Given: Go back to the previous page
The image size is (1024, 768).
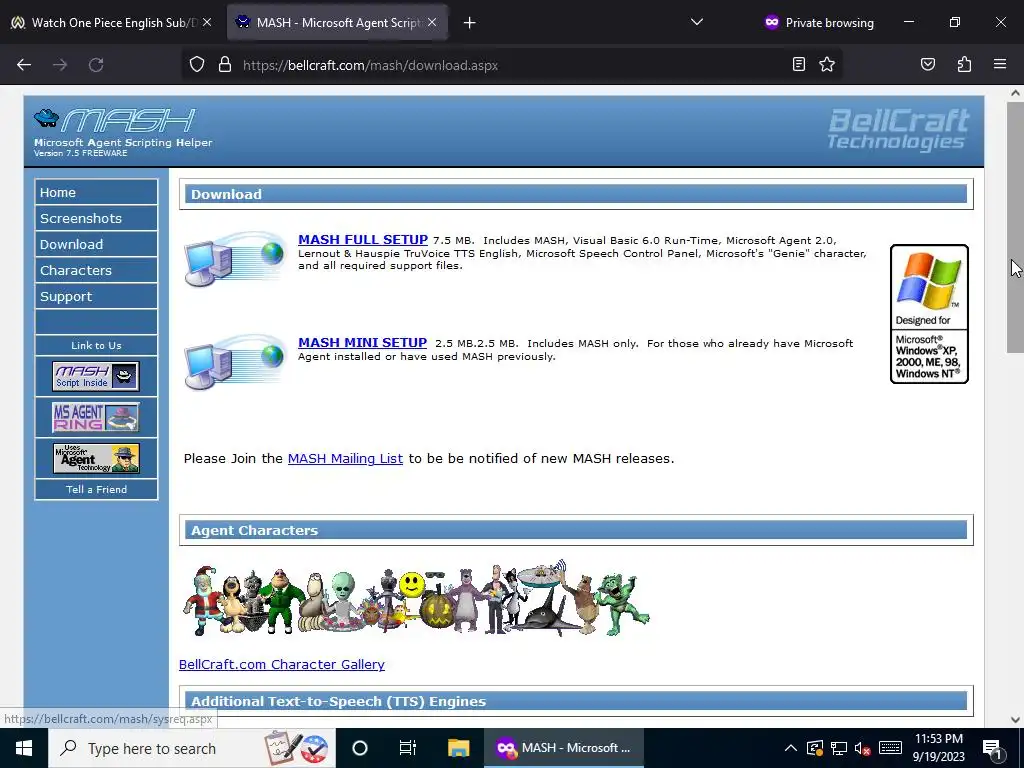Looking at the screenshot, I should (24, 65).
